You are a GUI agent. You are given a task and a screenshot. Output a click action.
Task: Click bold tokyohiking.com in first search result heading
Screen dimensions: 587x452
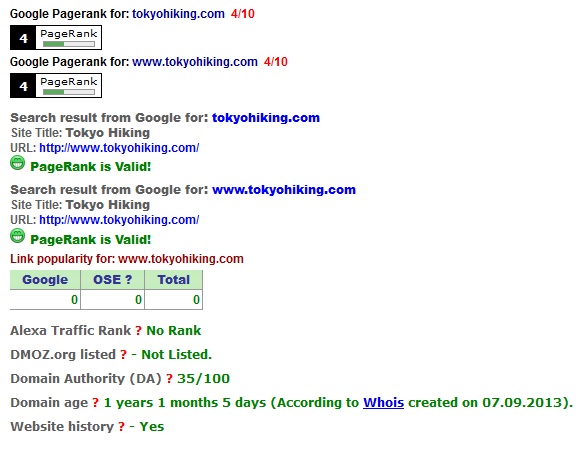[x=266, y=118]
